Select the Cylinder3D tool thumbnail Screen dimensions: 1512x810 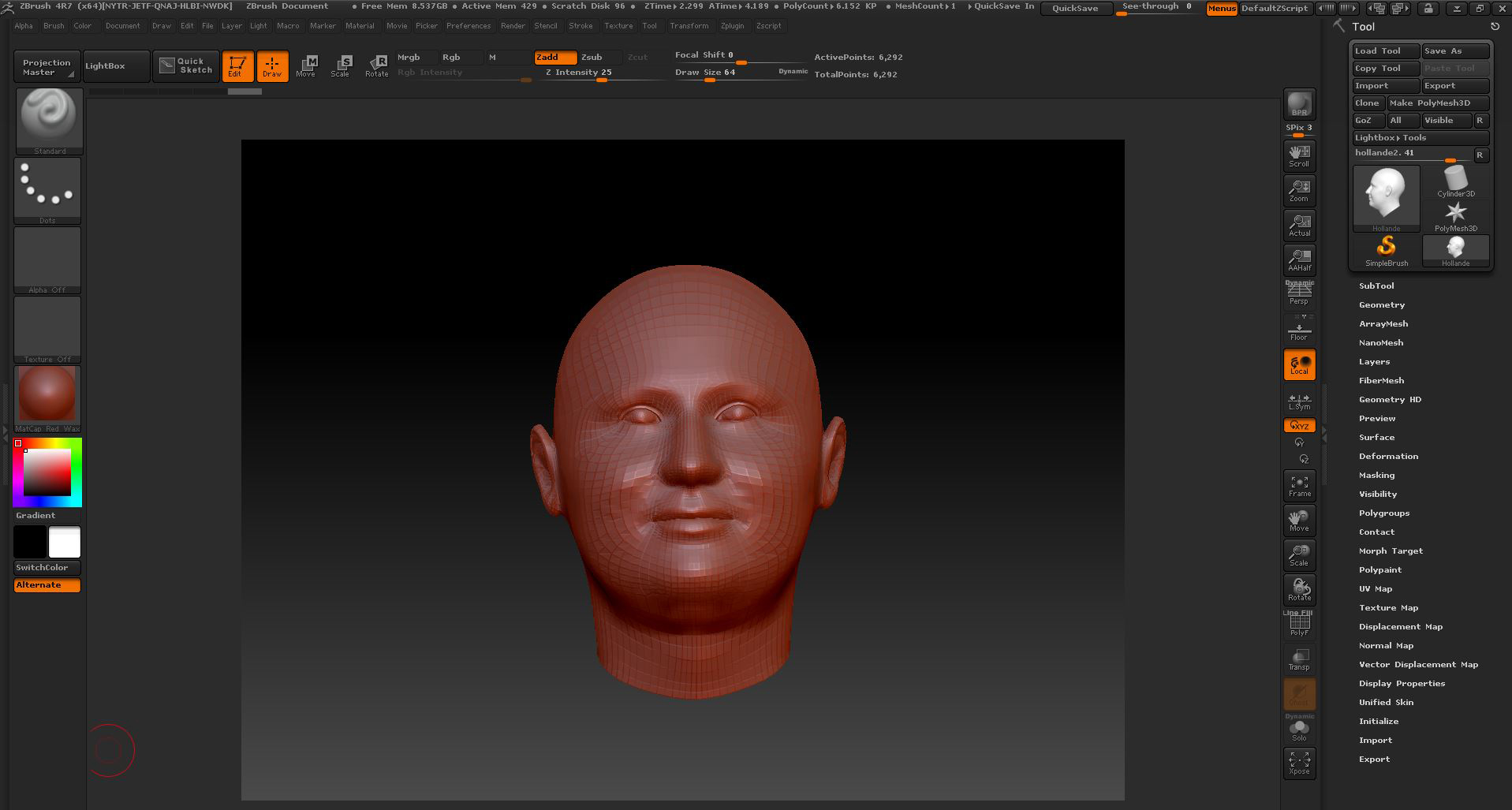[1455, 181]
